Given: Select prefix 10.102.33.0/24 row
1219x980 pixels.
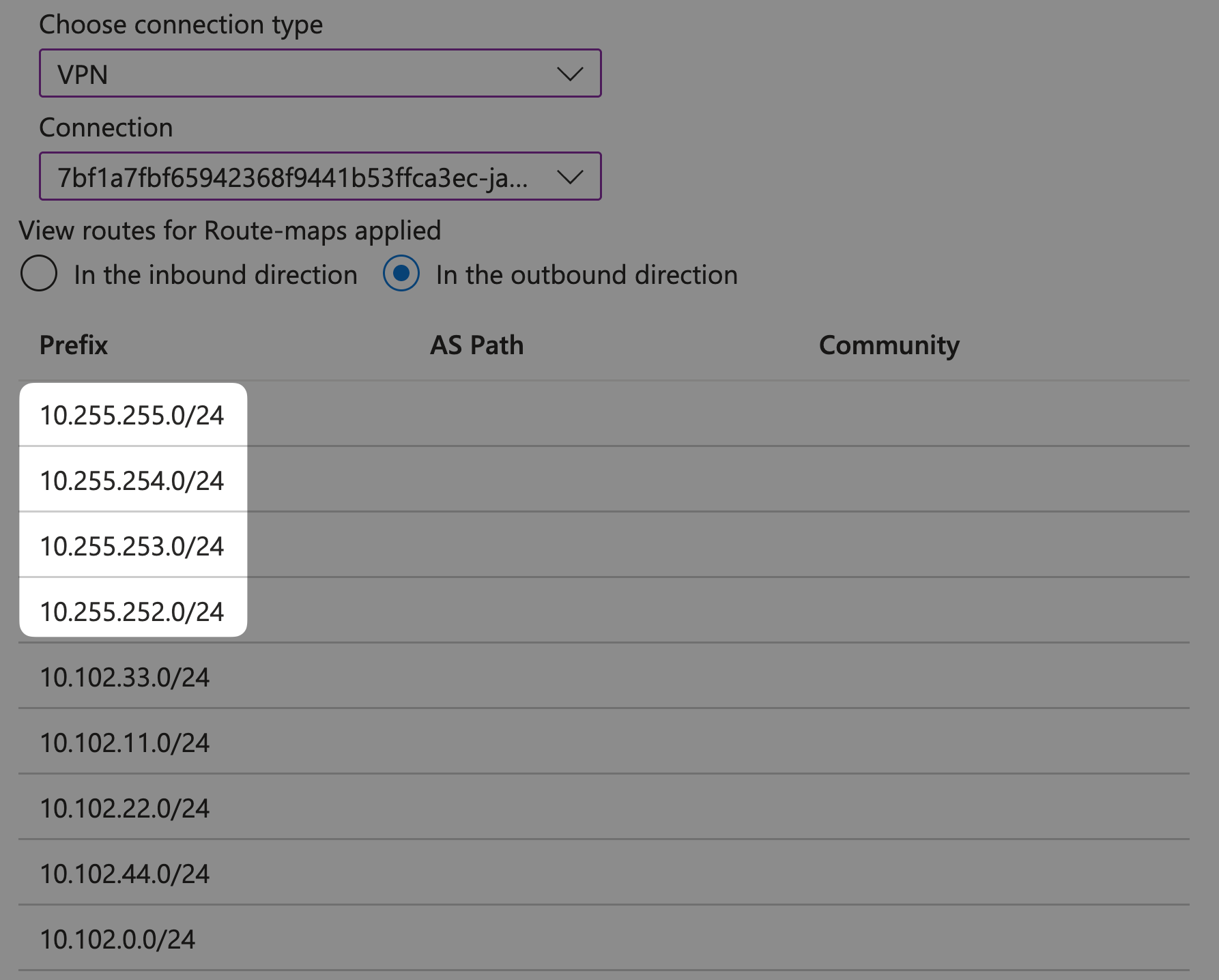Looking at the screenshot, I should click(x=604, y=676).
